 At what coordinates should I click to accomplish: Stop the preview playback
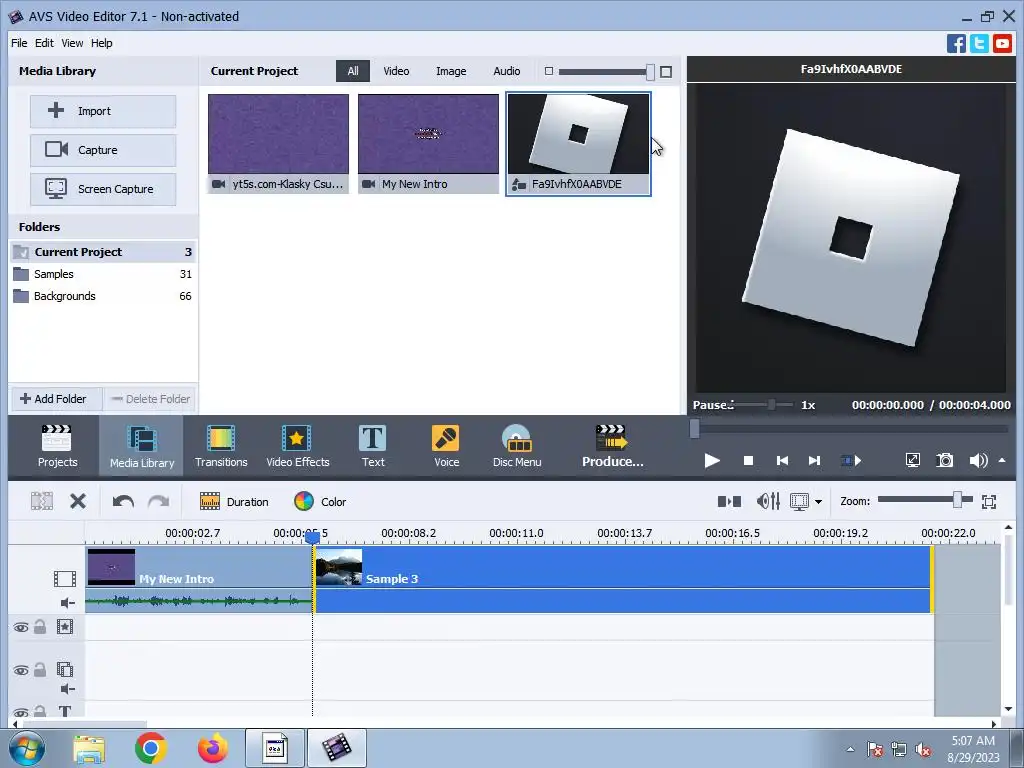tap(748, 461)
